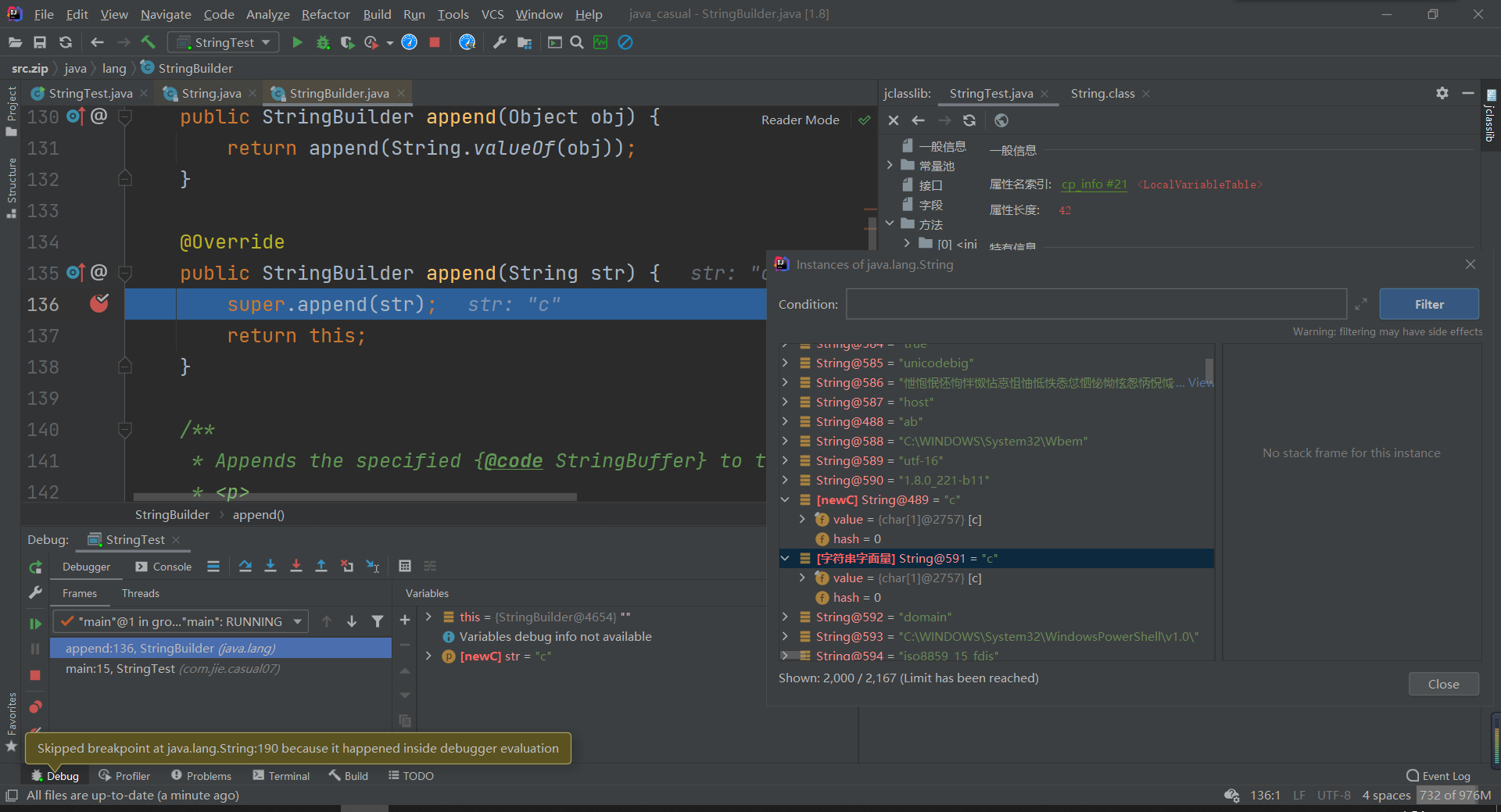Click the Run to Cursor icon
Image resolution: width=1501 pixels, height=812 pixels.
click(x=373, y=566)
